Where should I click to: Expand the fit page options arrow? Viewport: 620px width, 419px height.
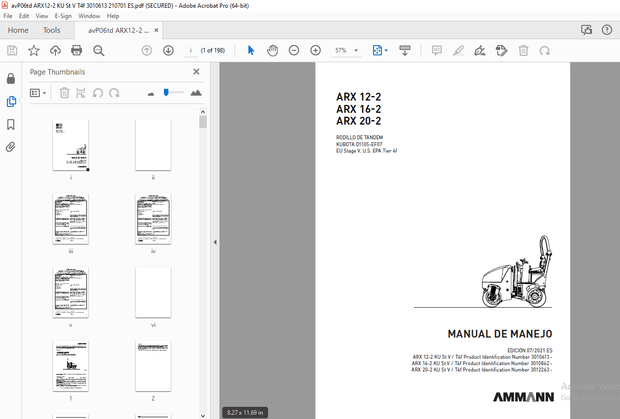point(386,51)
